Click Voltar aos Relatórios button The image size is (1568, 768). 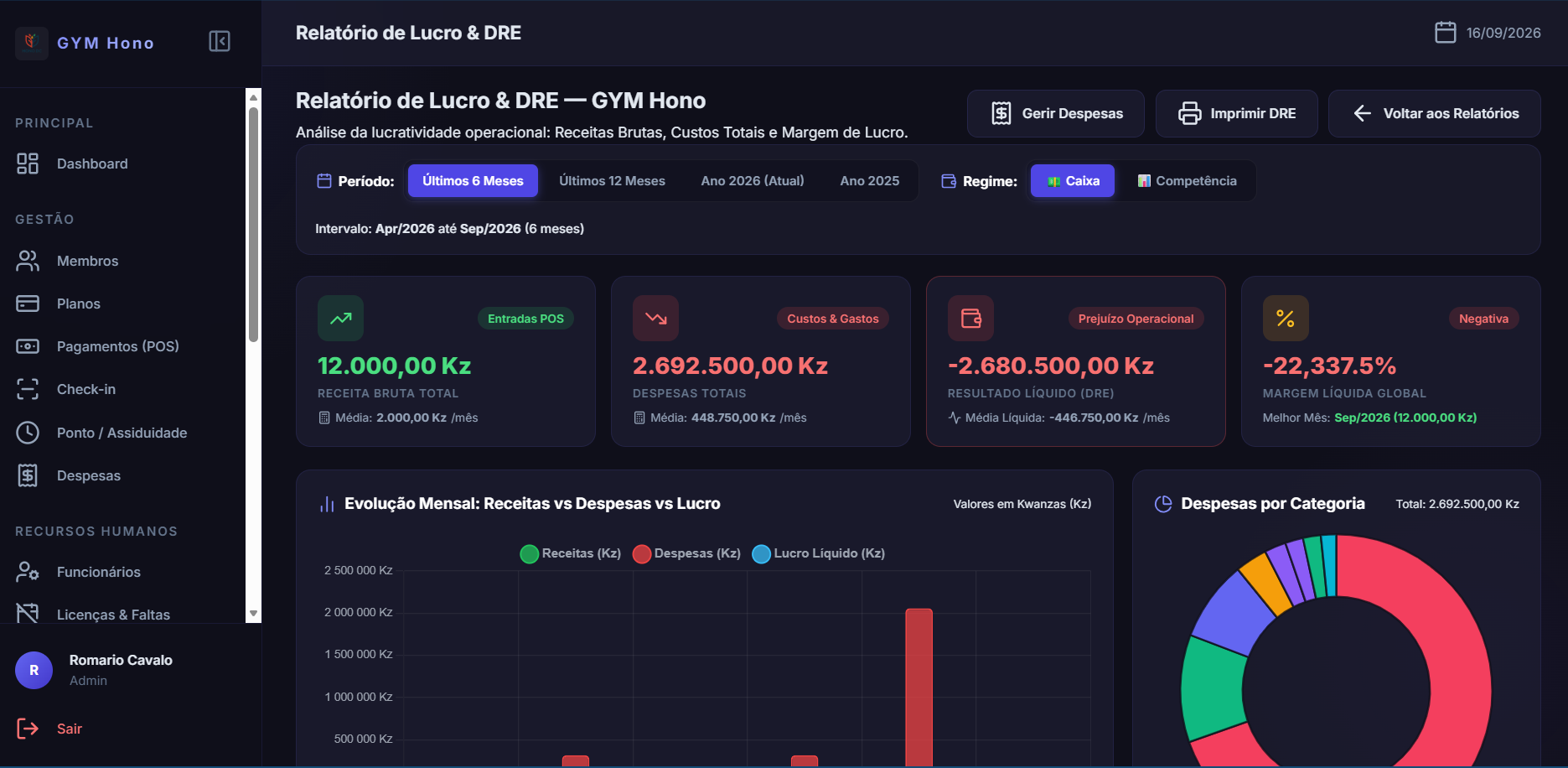[1435, 113]
